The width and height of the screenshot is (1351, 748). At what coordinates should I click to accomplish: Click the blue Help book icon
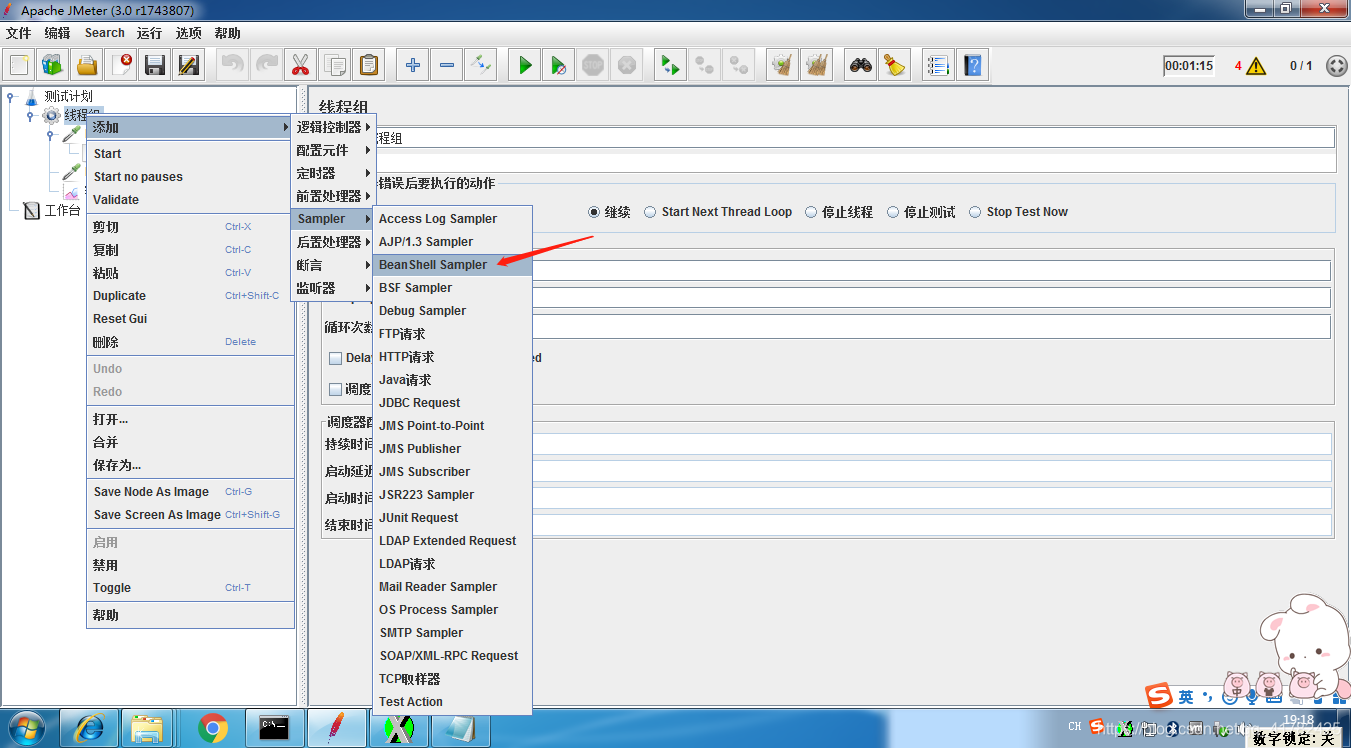coord(972,66)
